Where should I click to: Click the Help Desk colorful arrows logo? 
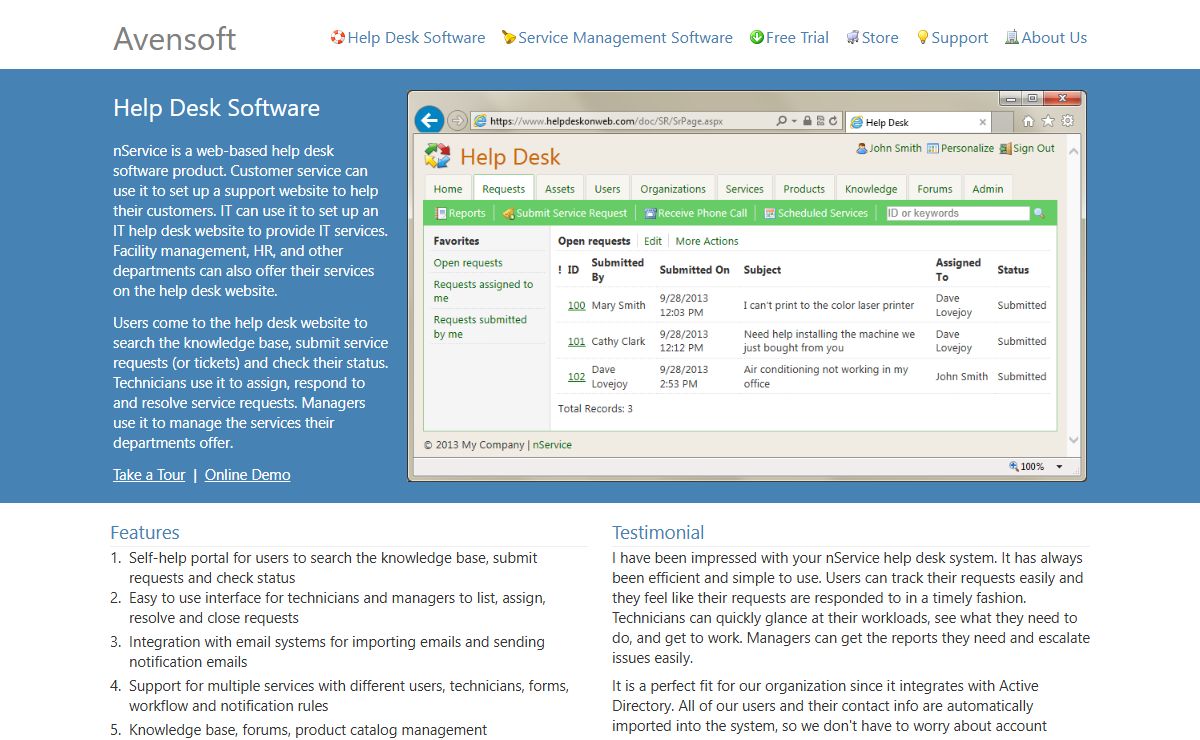pyautogui.click(x=438, y=156)
